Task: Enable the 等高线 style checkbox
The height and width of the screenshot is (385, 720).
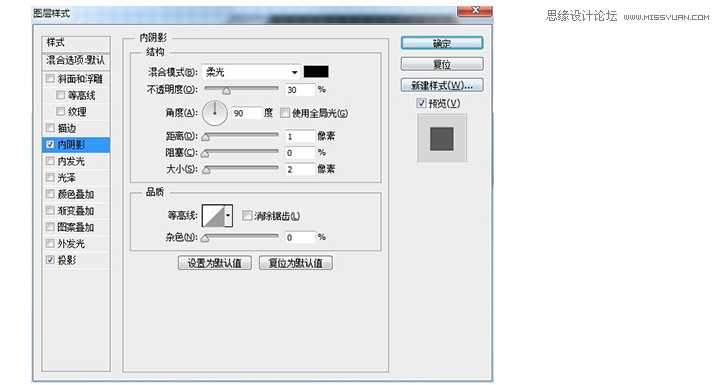Action: point(60,95)
